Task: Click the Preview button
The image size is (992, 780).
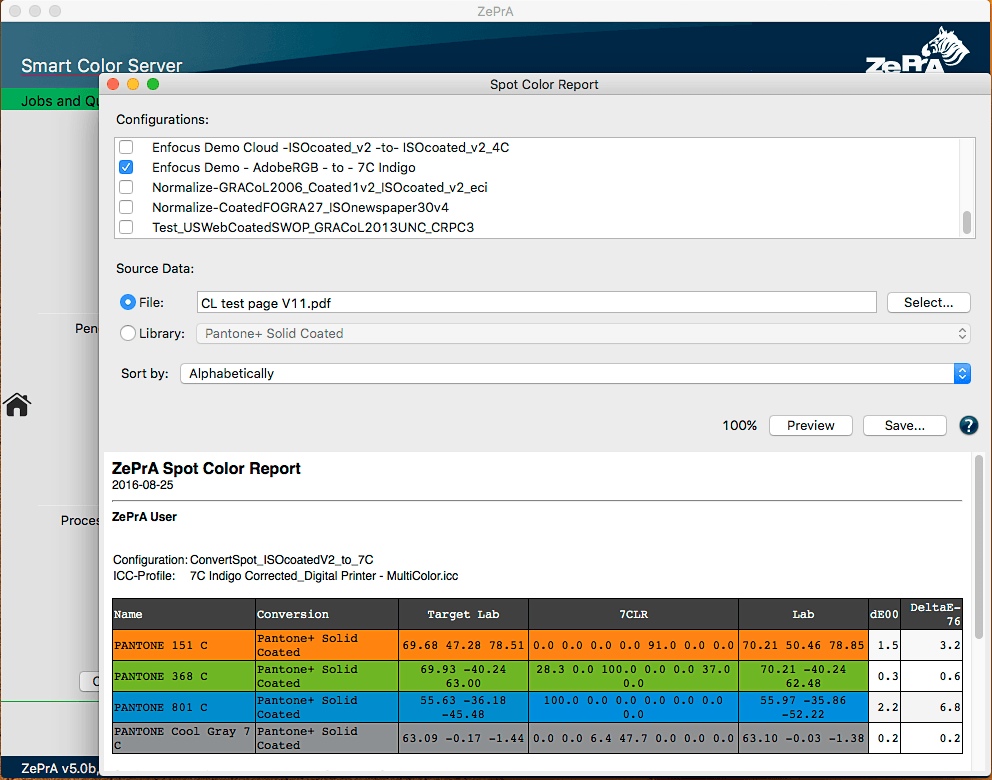Action: (x=810, y=425)
